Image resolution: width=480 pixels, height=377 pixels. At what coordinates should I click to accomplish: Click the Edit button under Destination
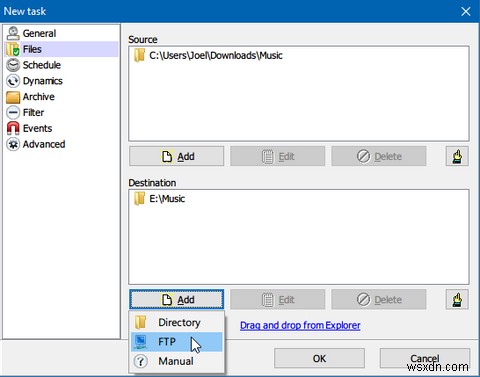coord(277,299)
